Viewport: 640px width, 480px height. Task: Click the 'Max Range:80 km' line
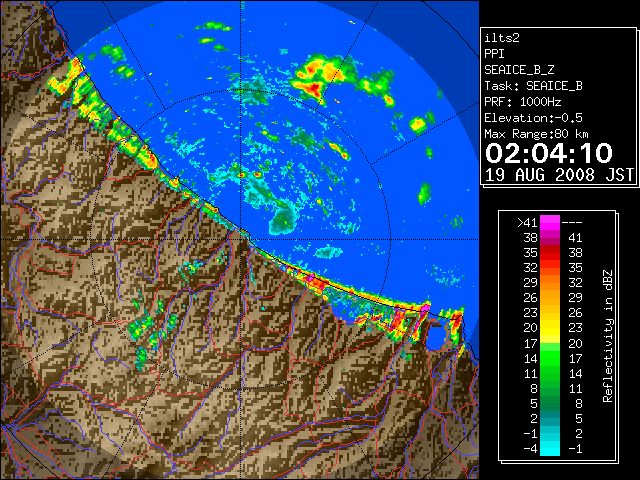tap(536, 134)
